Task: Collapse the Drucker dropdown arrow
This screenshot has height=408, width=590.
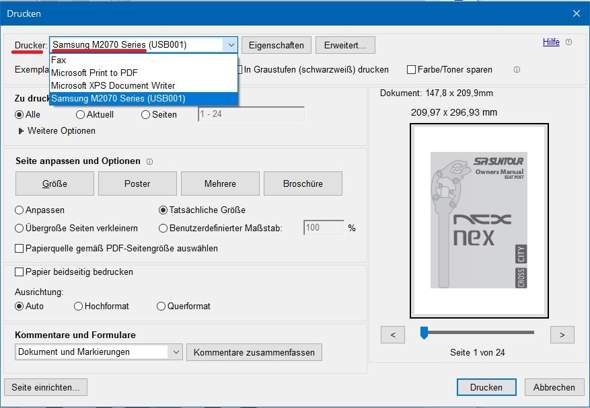Action: coord(230,45)
